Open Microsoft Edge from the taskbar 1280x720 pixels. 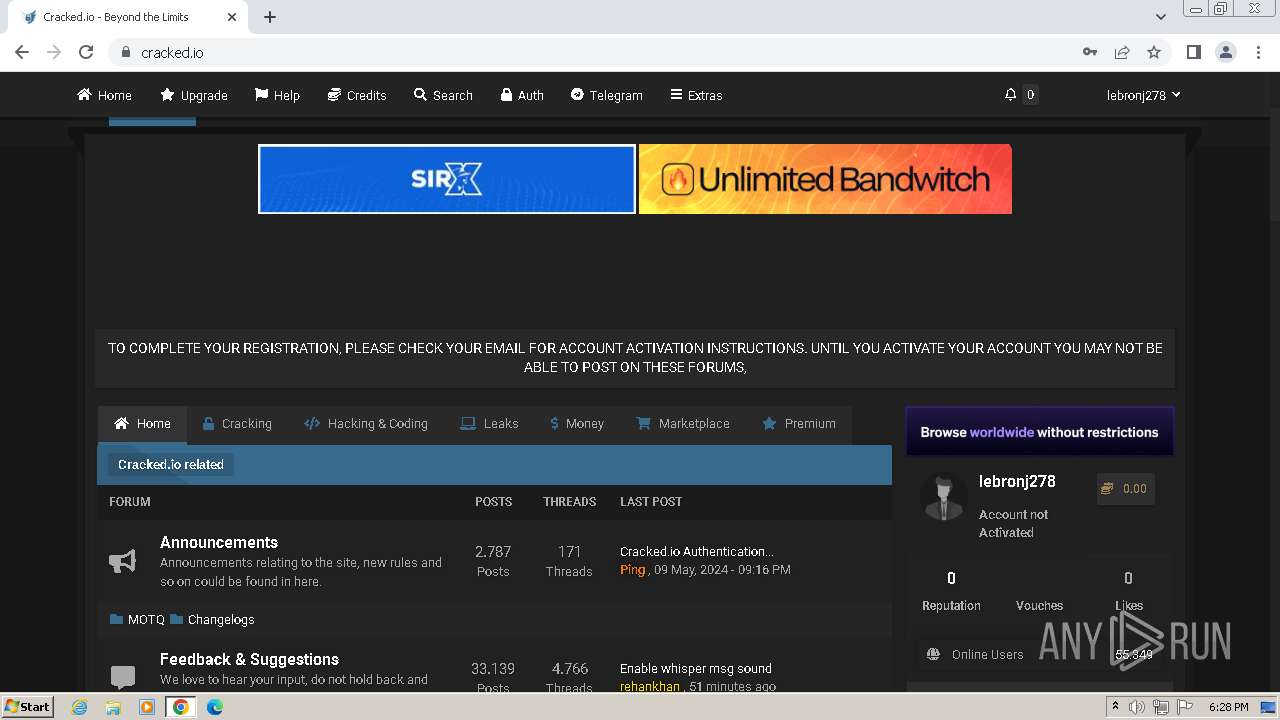pyautogui.click(x=215, y=707)
